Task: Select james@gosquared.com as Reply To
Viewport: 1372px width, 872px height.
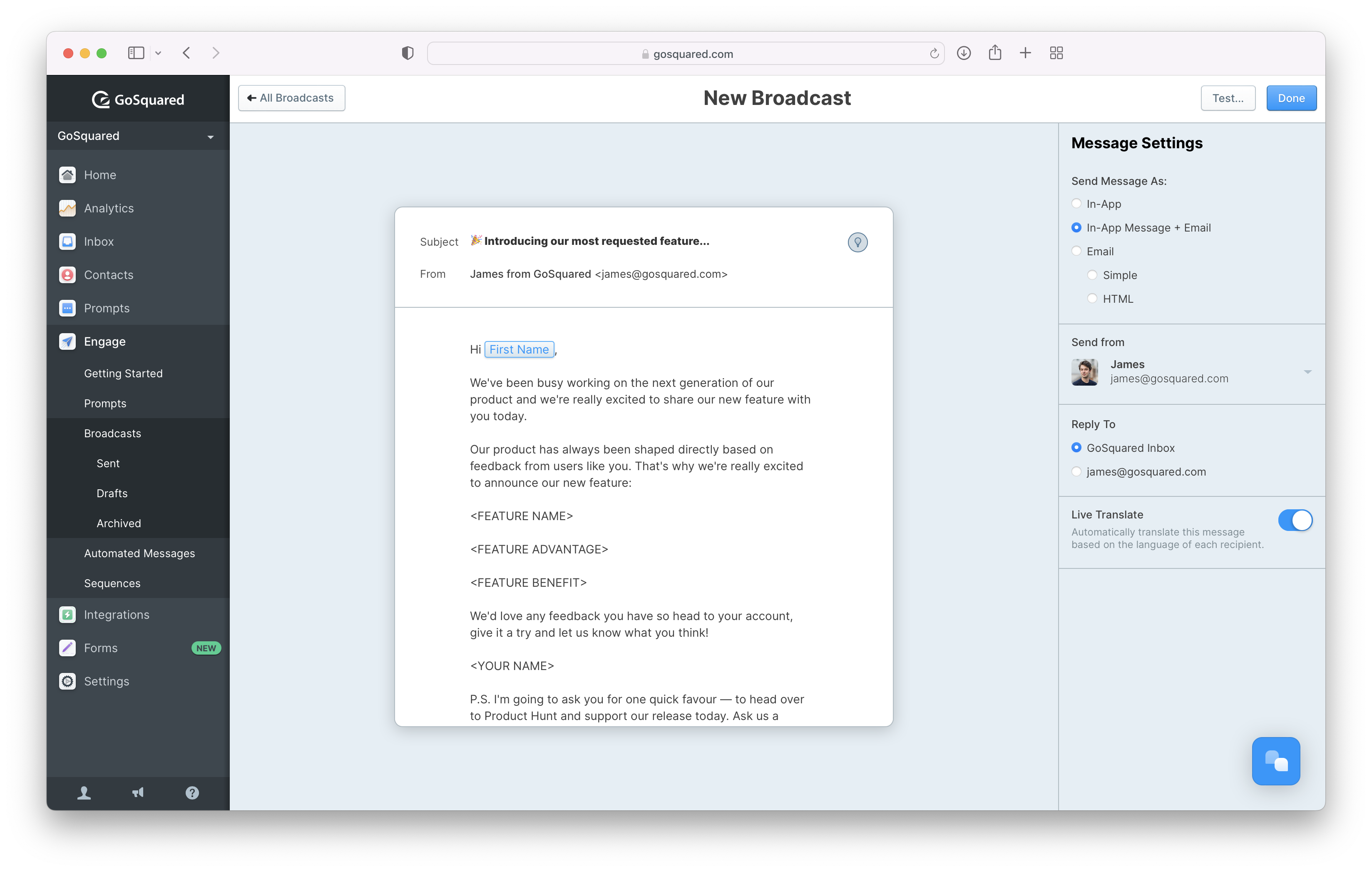Action: pos(1076,471)
